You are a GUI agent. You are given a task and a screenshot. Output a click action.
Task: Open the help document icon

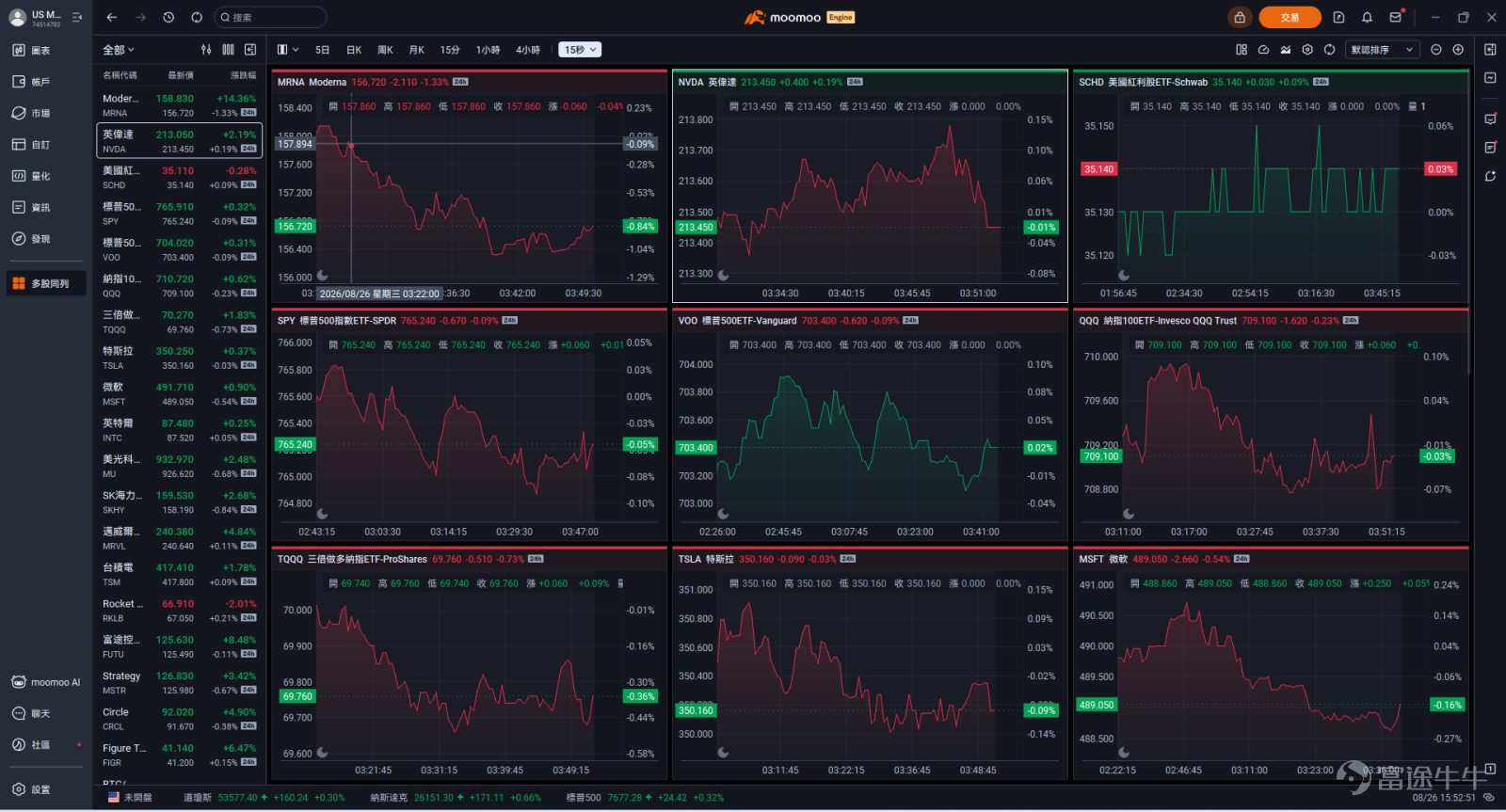(x=1338, y=17)
